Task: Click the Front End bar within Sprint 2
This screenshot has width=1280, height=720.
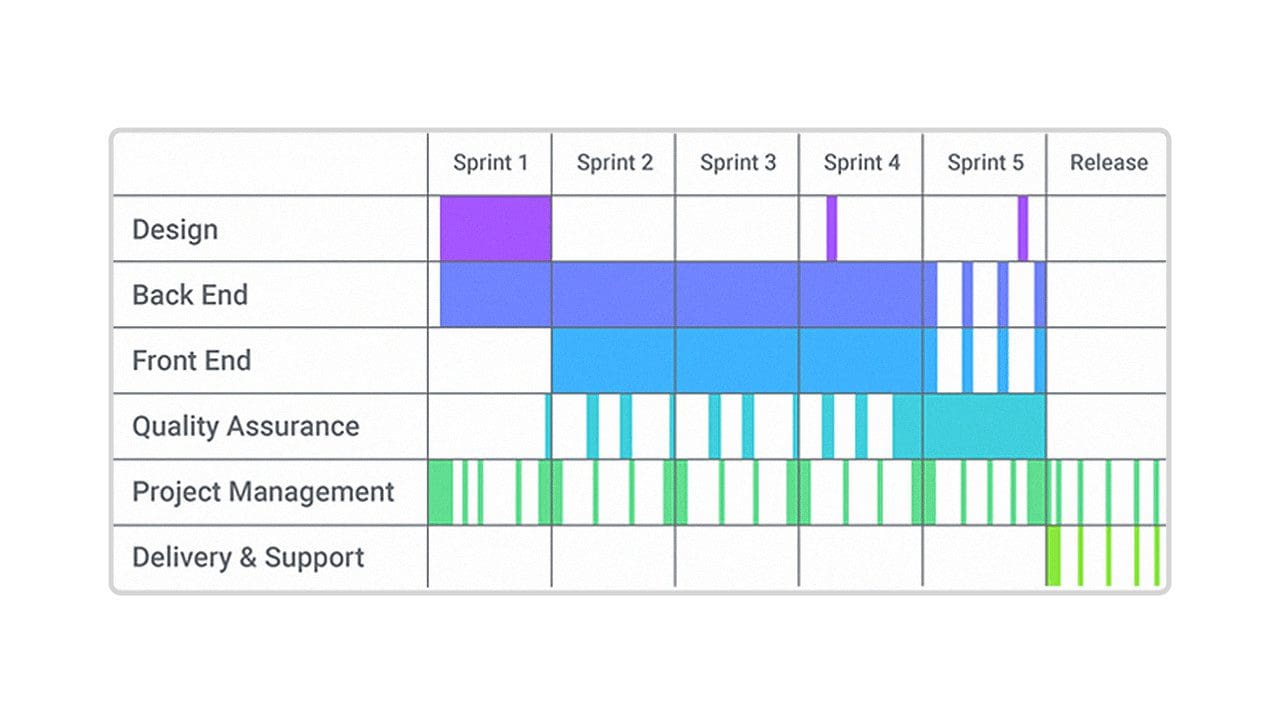Action: pyautogui.click(x=614, y=361)
